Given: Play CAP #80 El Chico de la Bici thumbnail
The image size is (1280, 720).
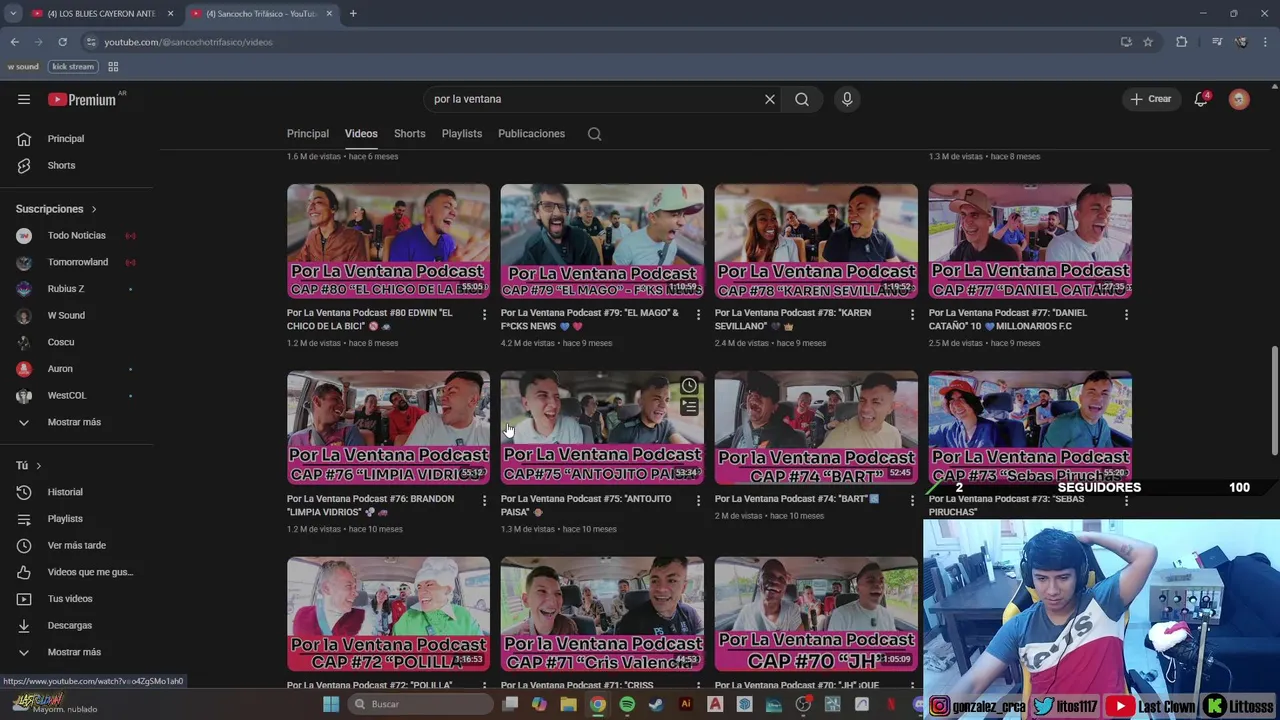Looking at the screenshot, I should coord(388,241).
